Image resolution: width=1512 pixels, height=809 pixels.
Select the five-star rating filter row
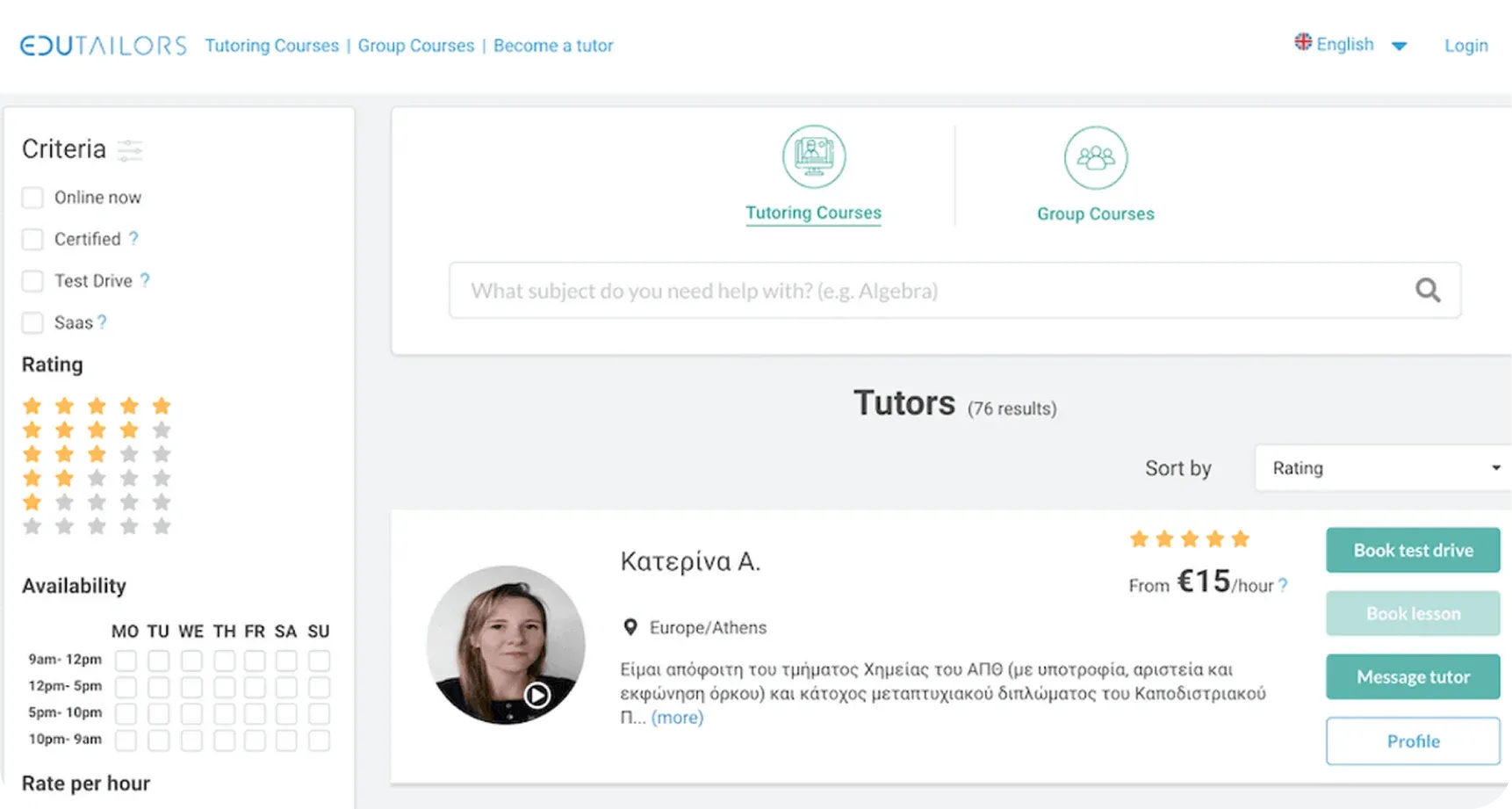97,406
